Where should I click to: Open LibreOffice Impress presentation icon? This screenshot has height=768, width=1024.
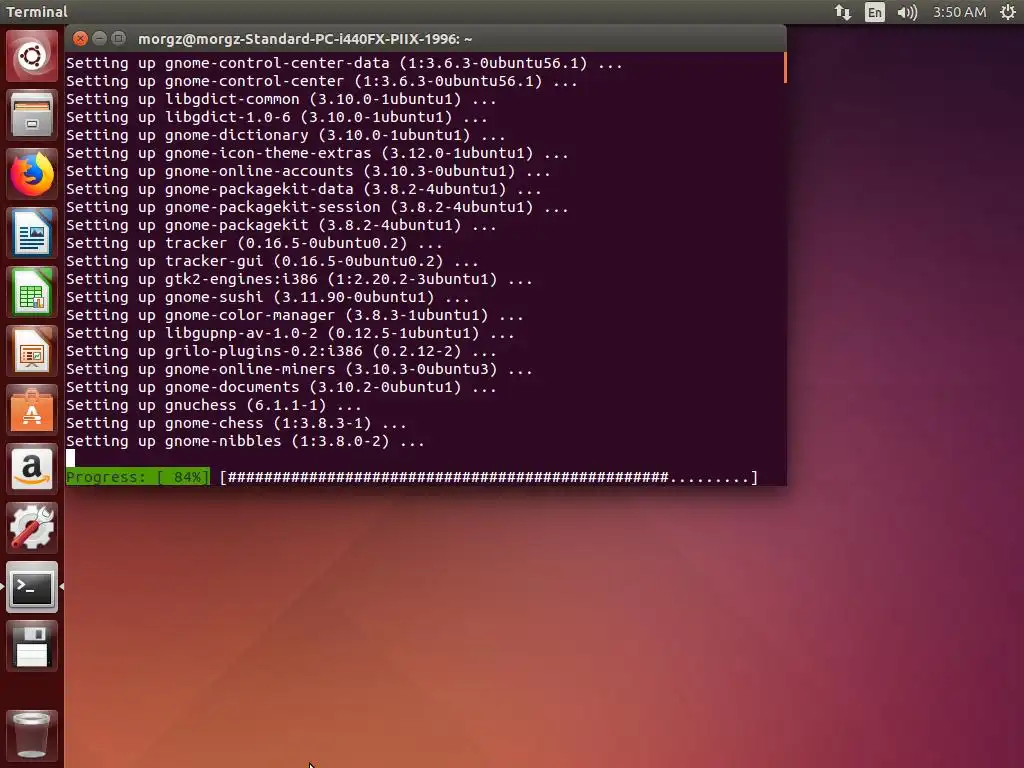31,350
